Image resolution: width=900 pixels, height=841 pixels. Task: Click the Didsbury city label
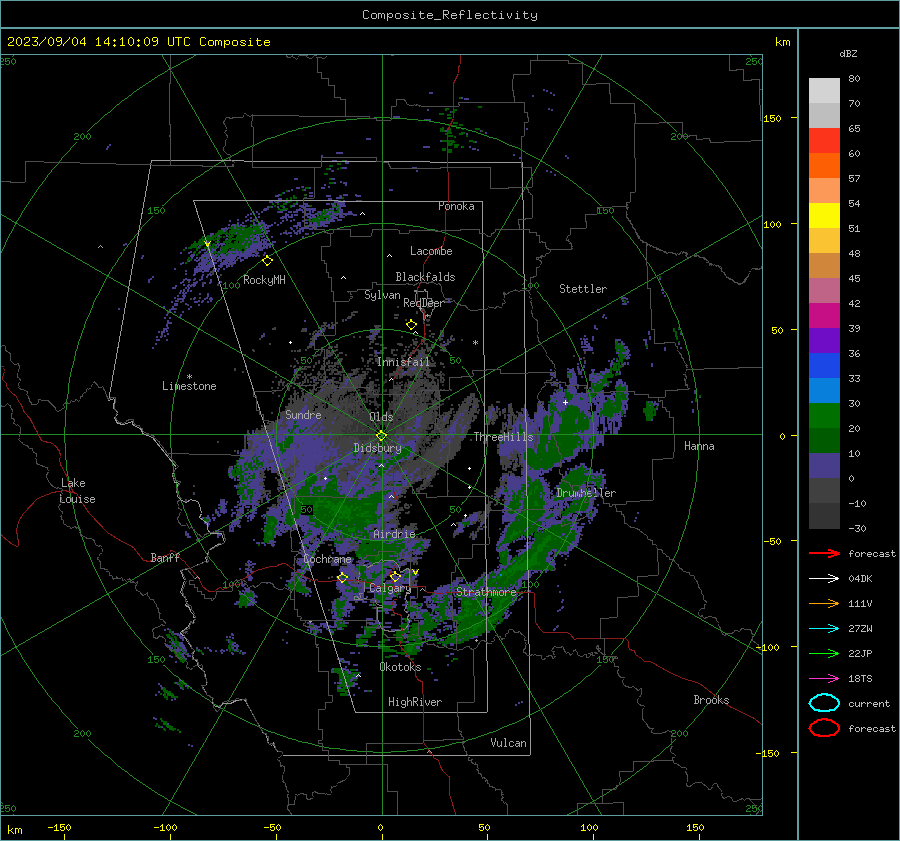pyautogui.click(x=377, y=448)
